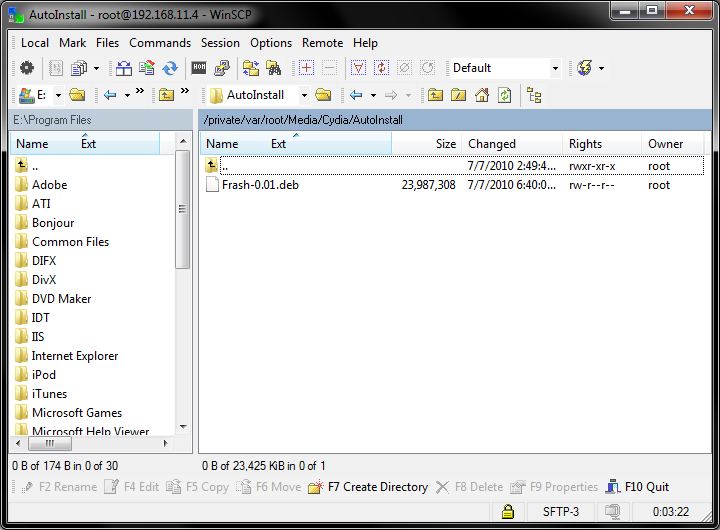Select the Frash-0.01.deb file
The image size is (720, 530).
click(260, 185)
